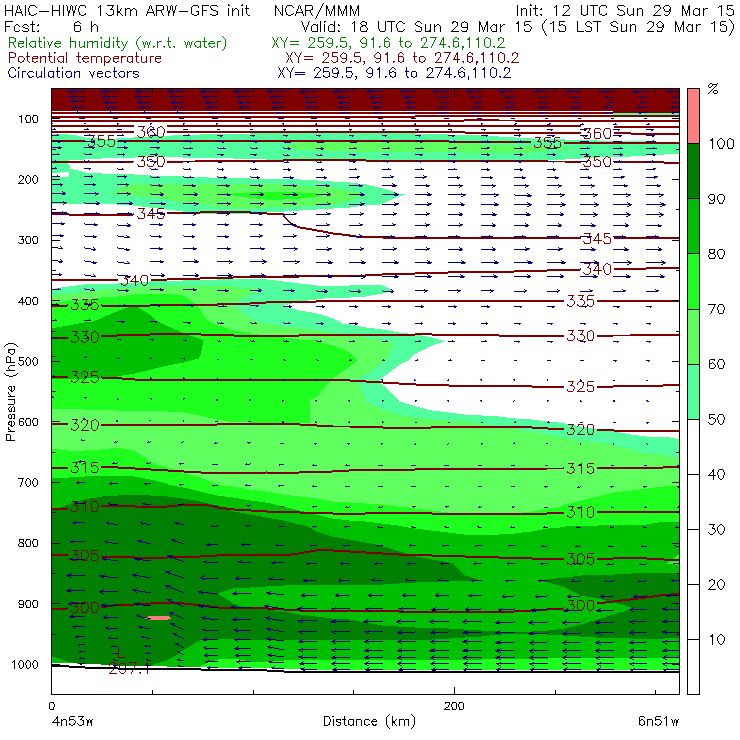Select the 50–60% aqua colorbar segment
Screen dimensions: 740x740
(693, 392)
